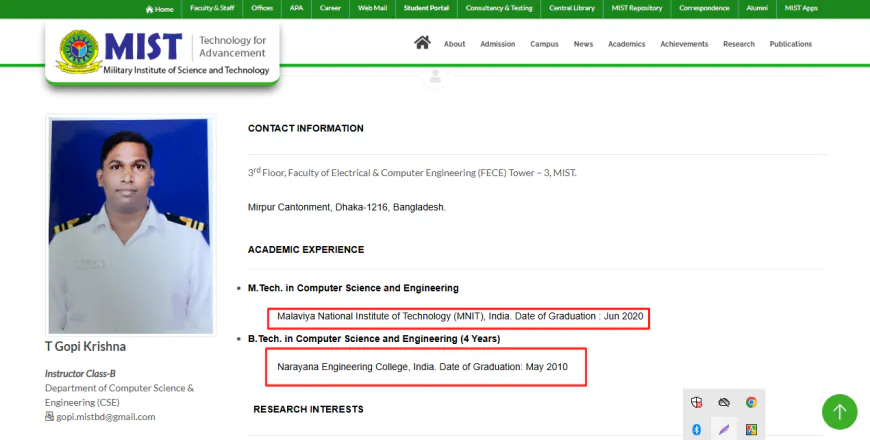Click the ACADEMIC EXPERIENCE heading

tap(306, 250)
